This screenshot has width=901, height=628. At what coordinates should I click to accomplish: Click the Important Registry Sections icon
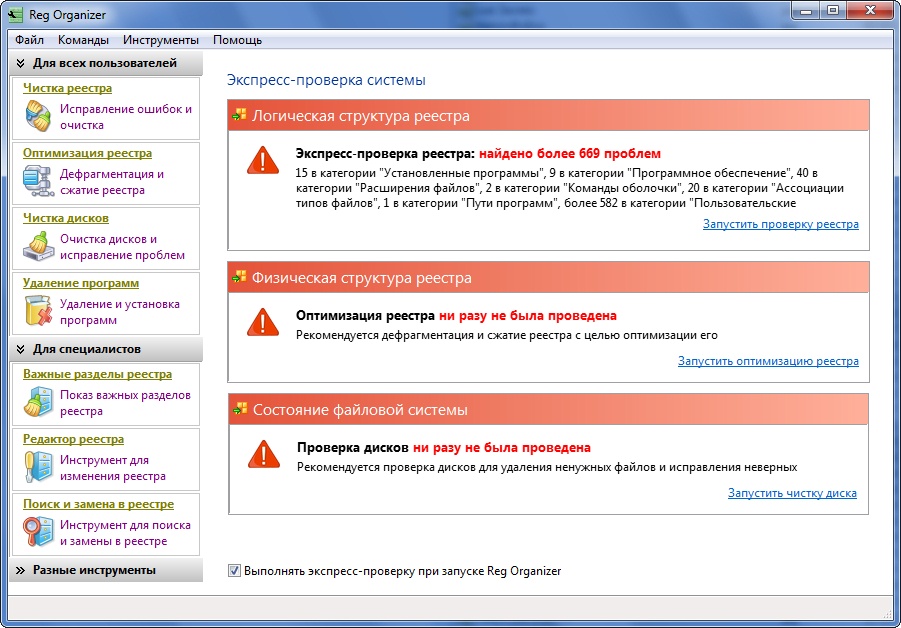(38, 403)
